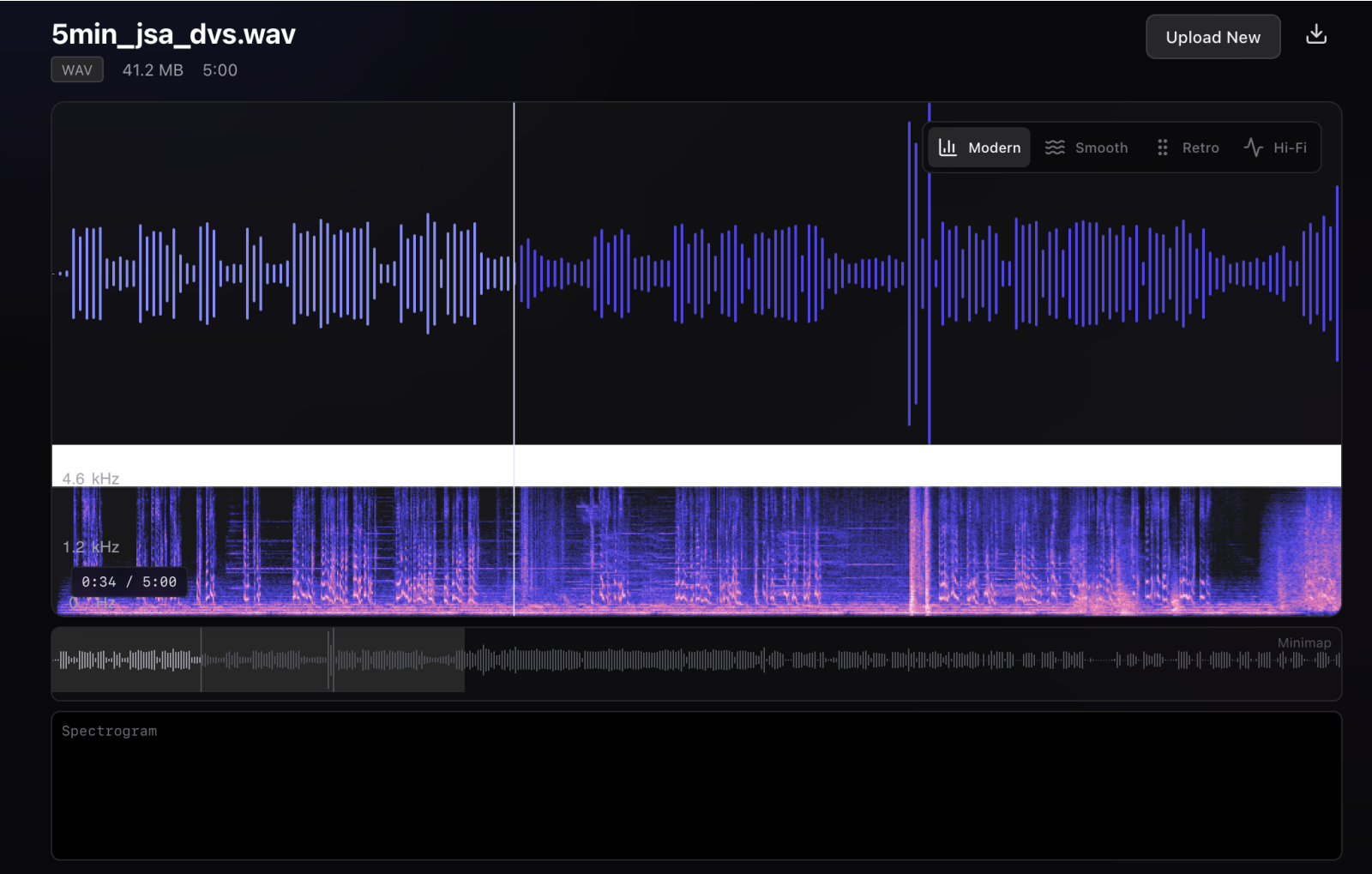Switch to the Smooth visualization label

click(1101, 148)
